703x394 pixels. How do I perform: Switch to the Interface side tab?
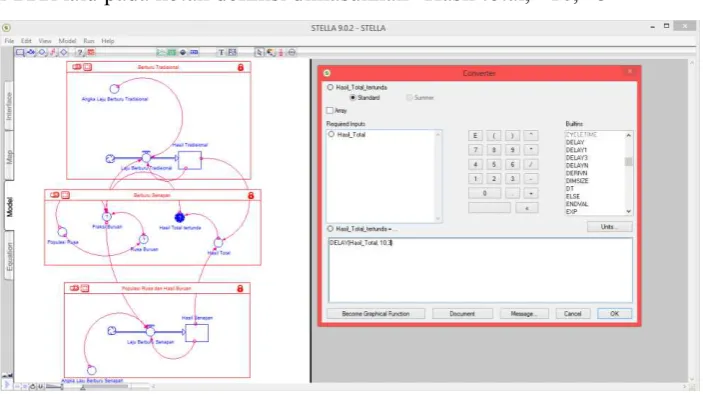pos(9,106)
